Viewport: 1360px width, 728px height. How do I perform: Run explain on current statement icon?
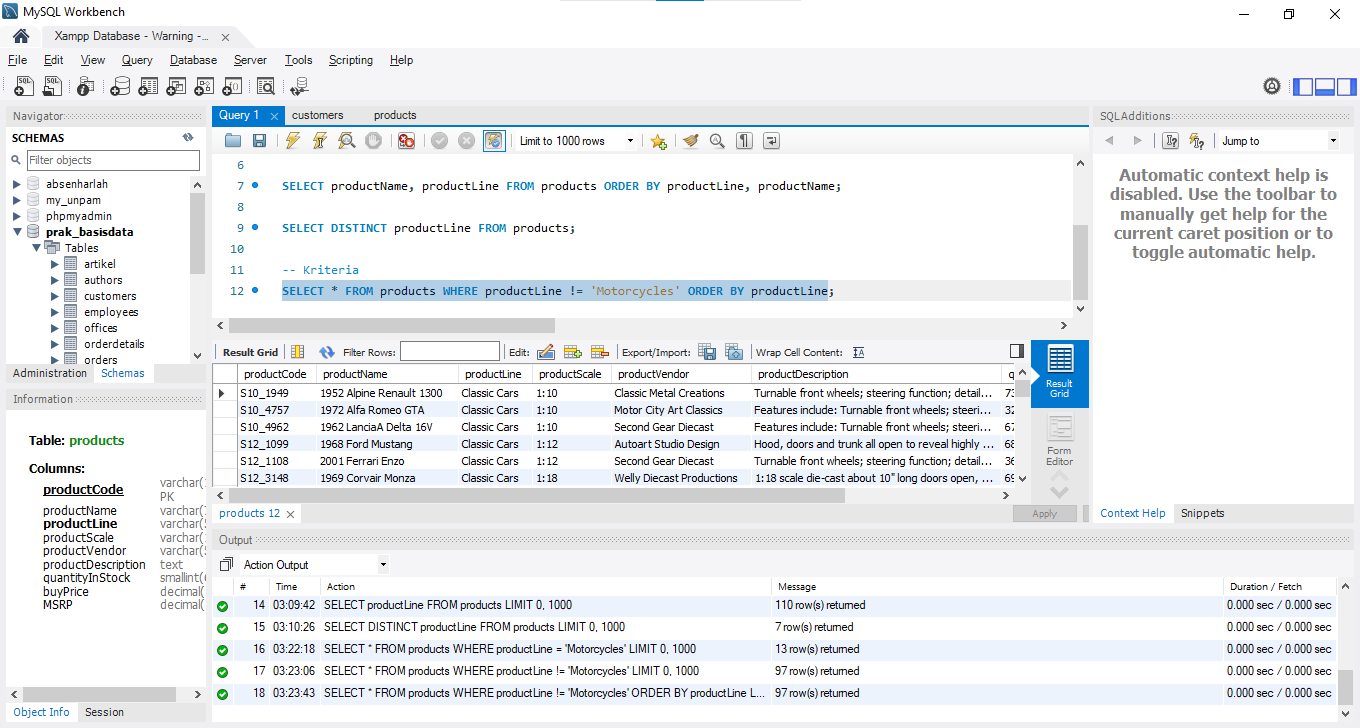pyautogui.click(x=346, y=141)
